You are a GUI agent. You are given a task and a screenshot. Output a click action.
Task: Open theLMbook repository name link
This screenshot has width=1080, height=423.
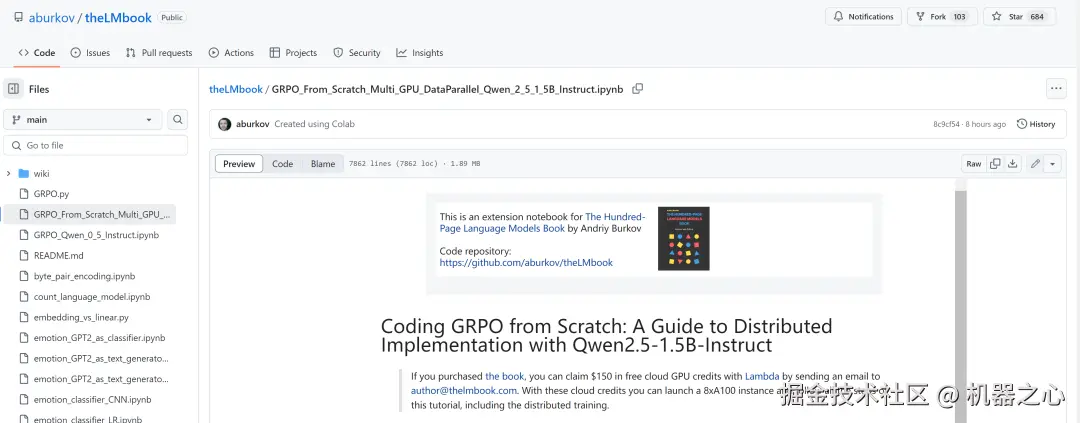point(118,18)
